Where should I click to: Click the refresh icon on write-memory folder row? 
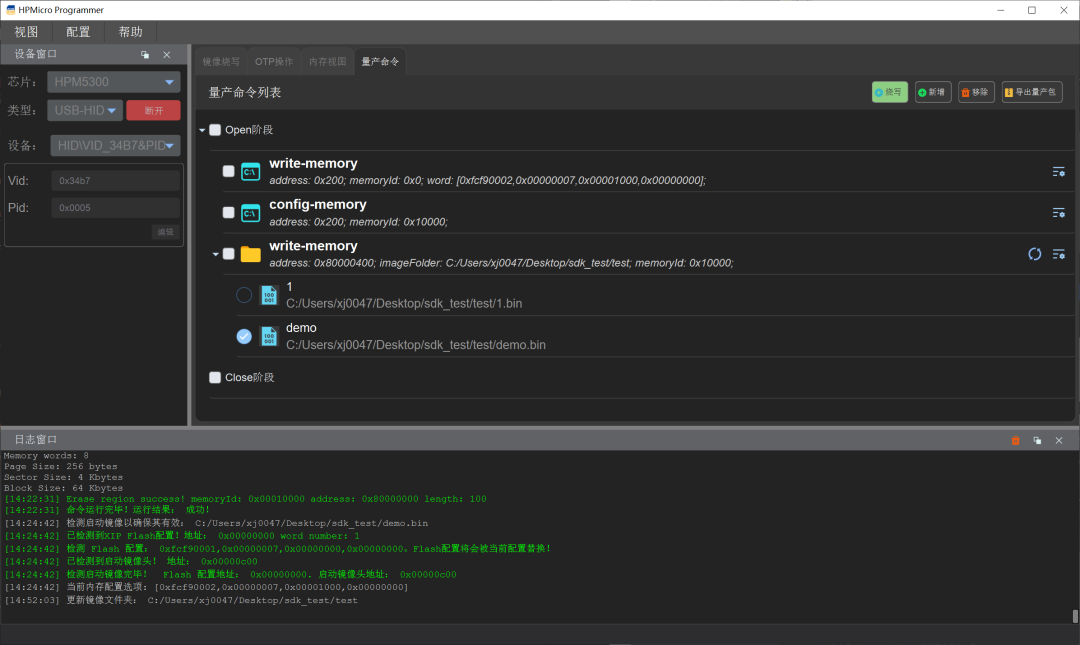point(1035,254)
